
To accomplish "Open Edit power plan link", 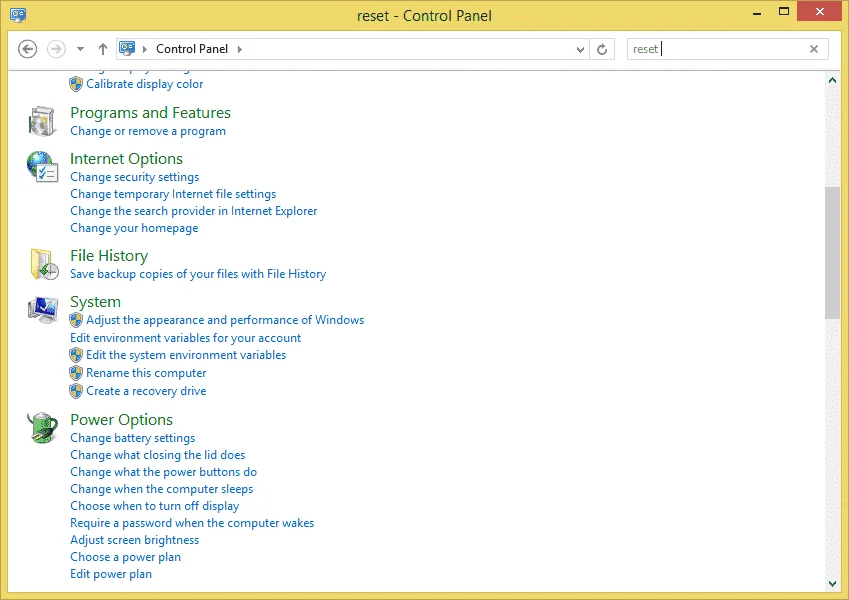I will [111, 574].
